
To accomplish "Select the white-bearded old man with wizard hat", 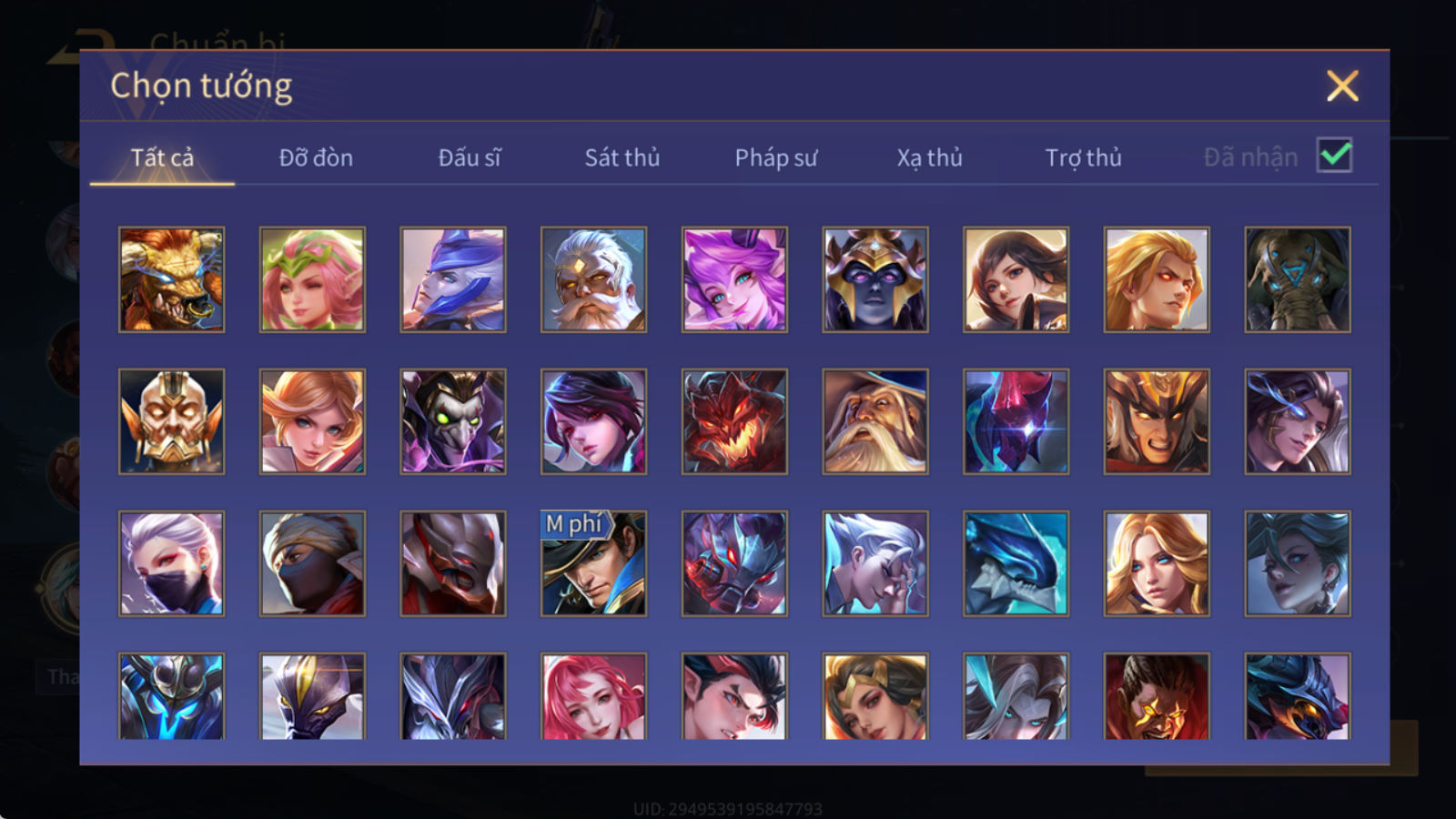I will point(875,421).
